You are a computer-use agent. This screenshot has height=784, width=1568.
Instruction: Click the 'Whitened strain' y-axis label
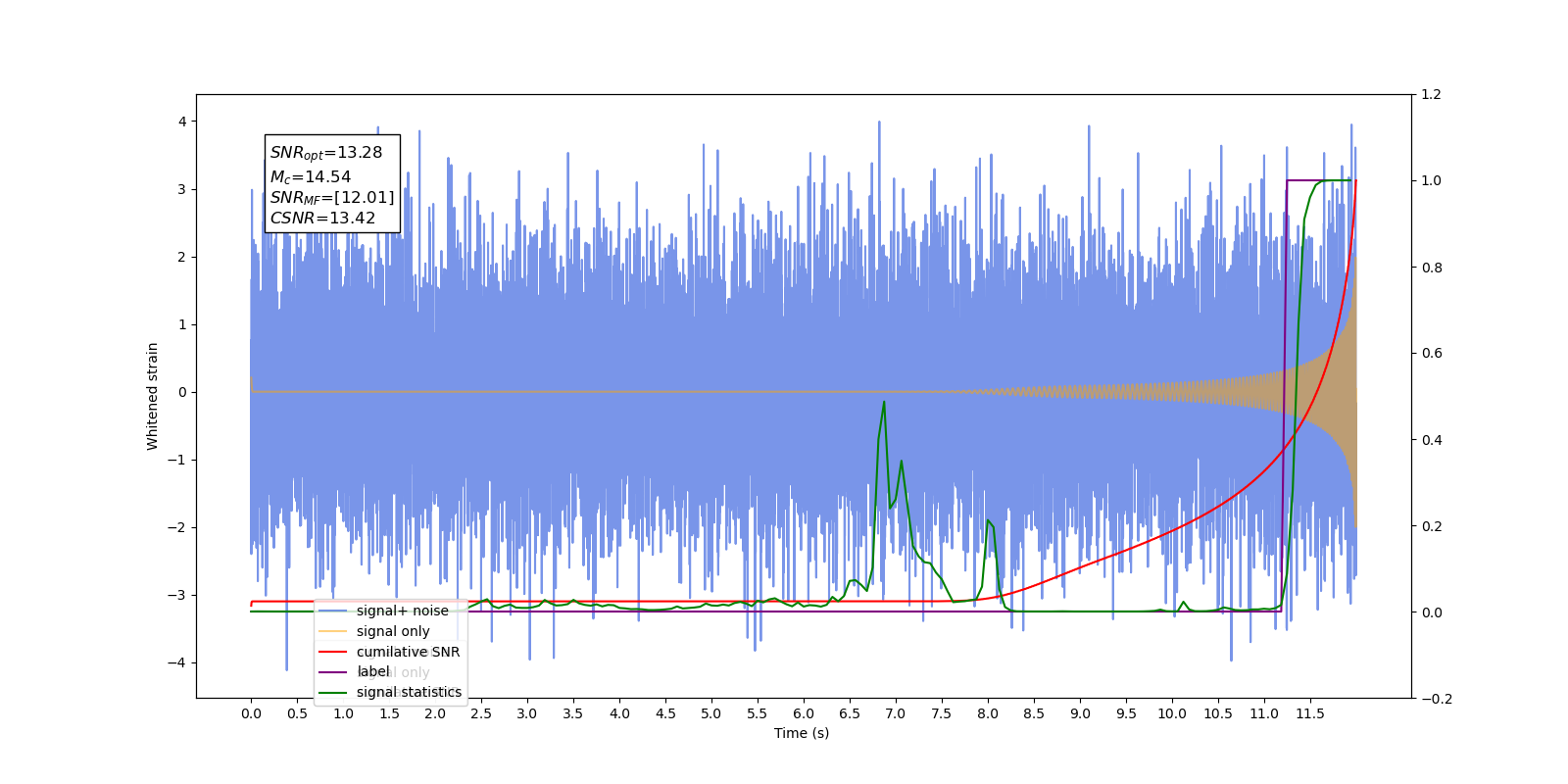click(x=152, y=396)
